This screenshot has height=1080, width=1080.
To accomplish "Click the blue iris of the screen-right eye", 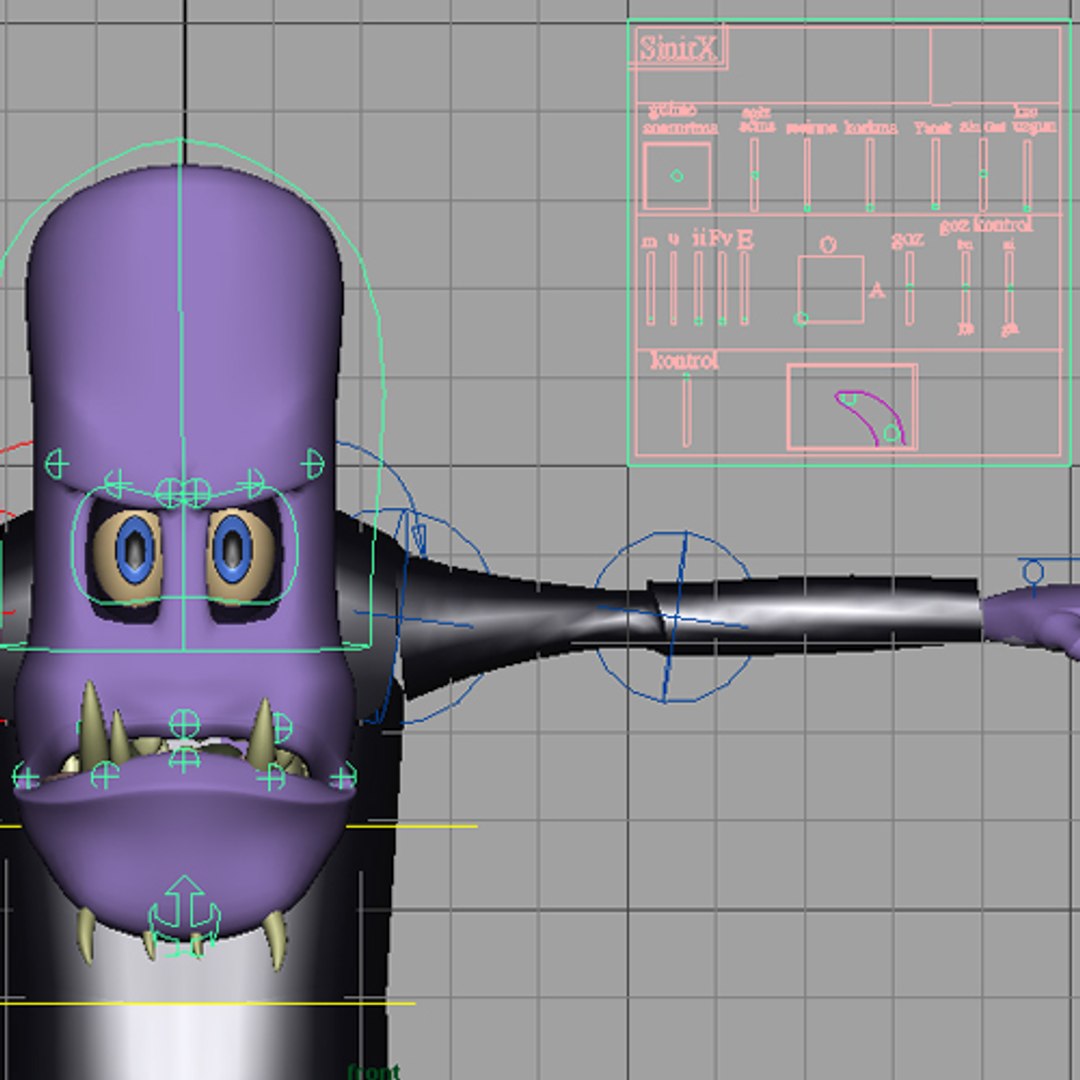I will pyautogui.click(x=233, y=549).
